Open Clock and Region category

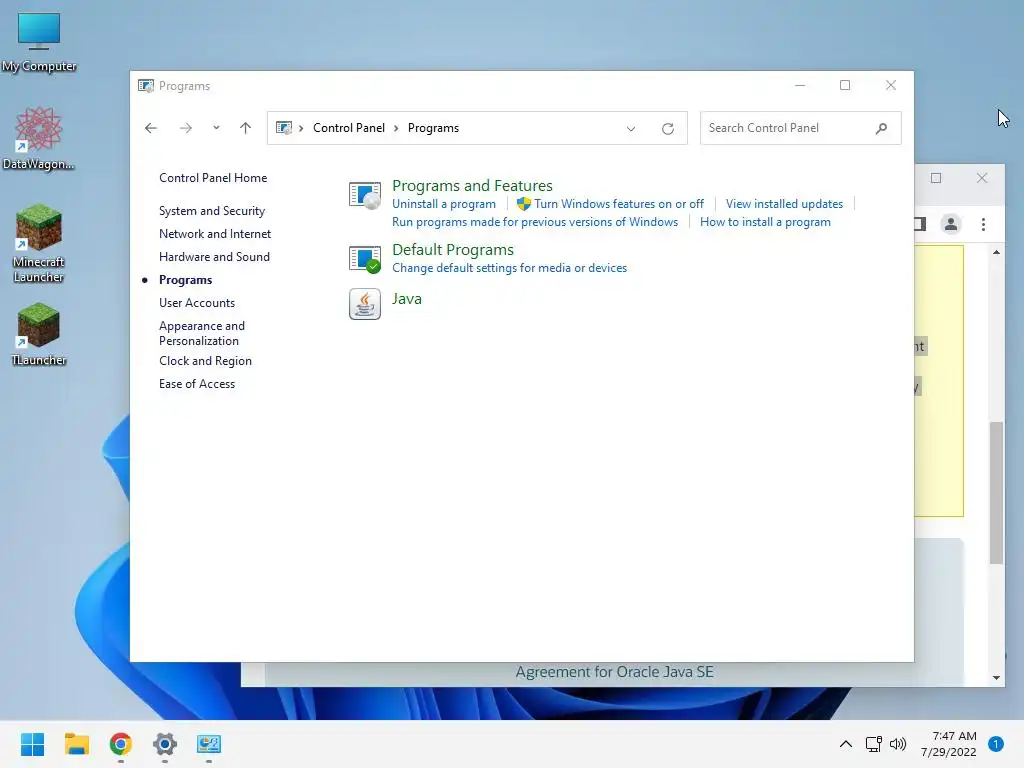(x=205, y=361)
